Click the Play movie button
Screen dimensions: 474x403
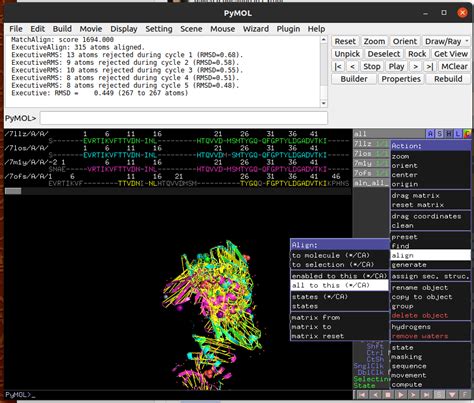[x=396, y=67]
